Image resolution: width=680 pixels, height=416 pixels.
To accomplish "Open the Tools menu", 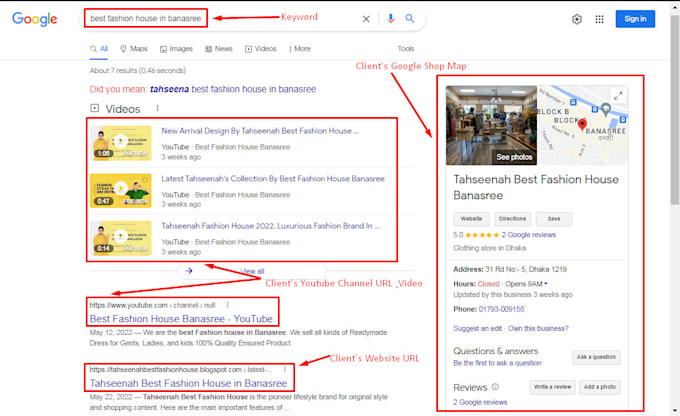I will (x=406, y=49).
